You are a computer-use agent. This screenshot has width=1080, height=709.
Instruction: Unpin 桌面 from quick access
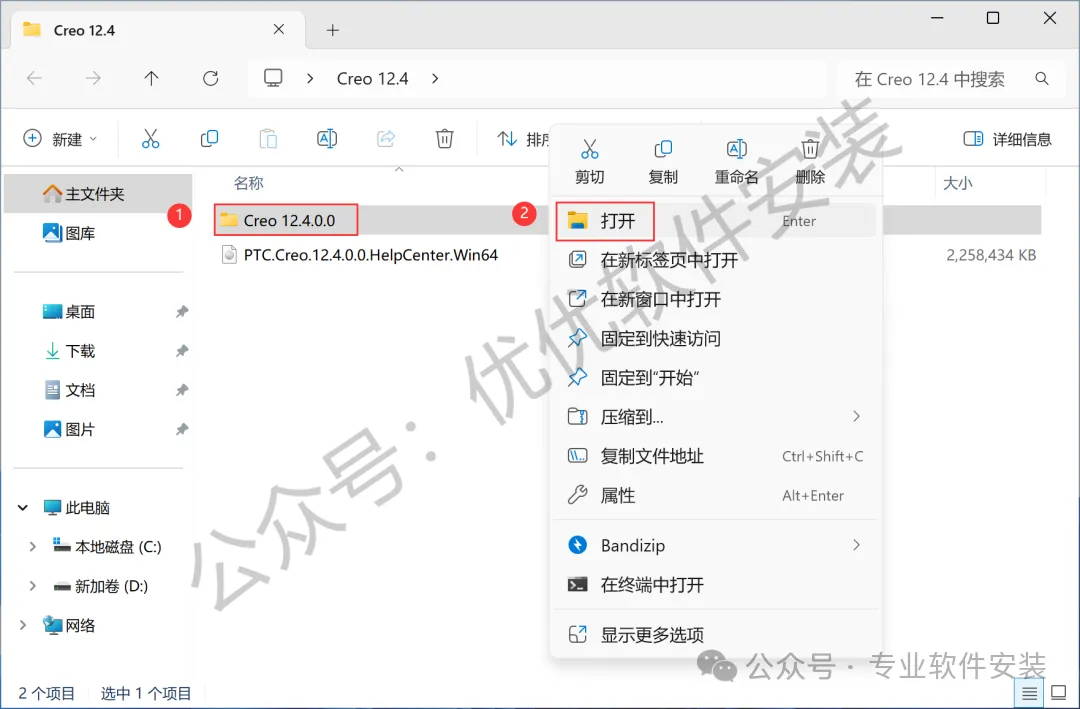182,311
